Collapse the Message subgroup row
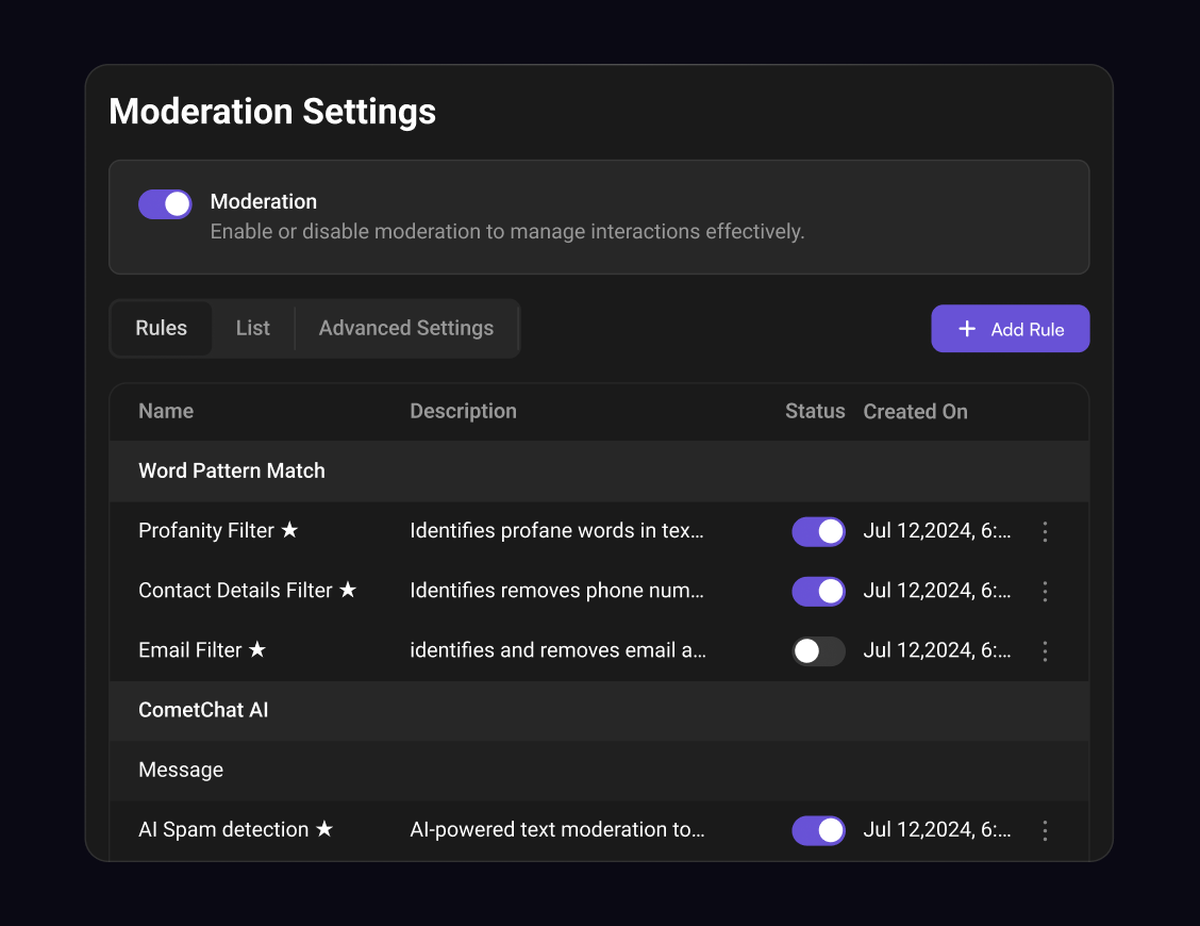The width and height of the screenshot is (1200, 926). point(181,770)
